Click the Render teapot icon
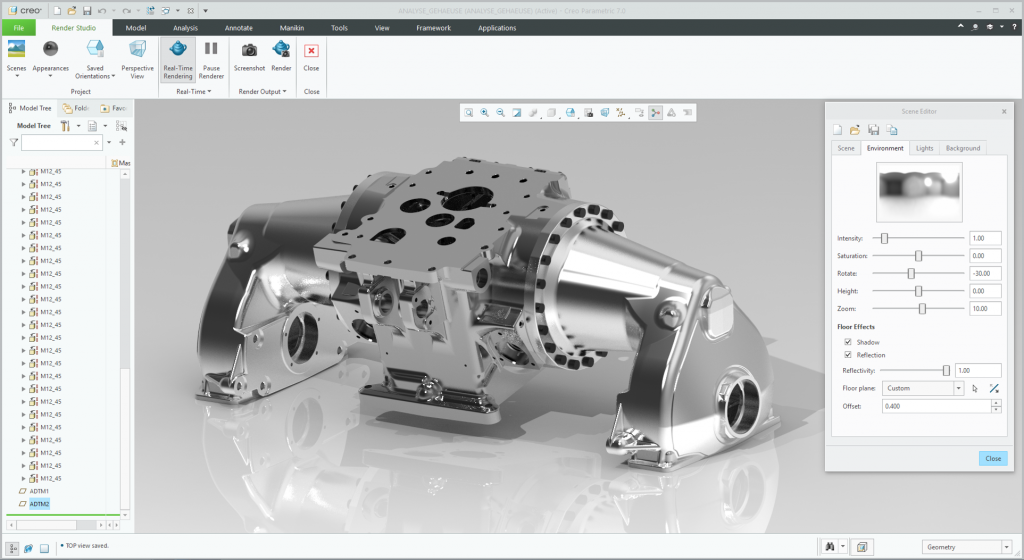This screenshot has height=560, width=1024. coord(281,50)
